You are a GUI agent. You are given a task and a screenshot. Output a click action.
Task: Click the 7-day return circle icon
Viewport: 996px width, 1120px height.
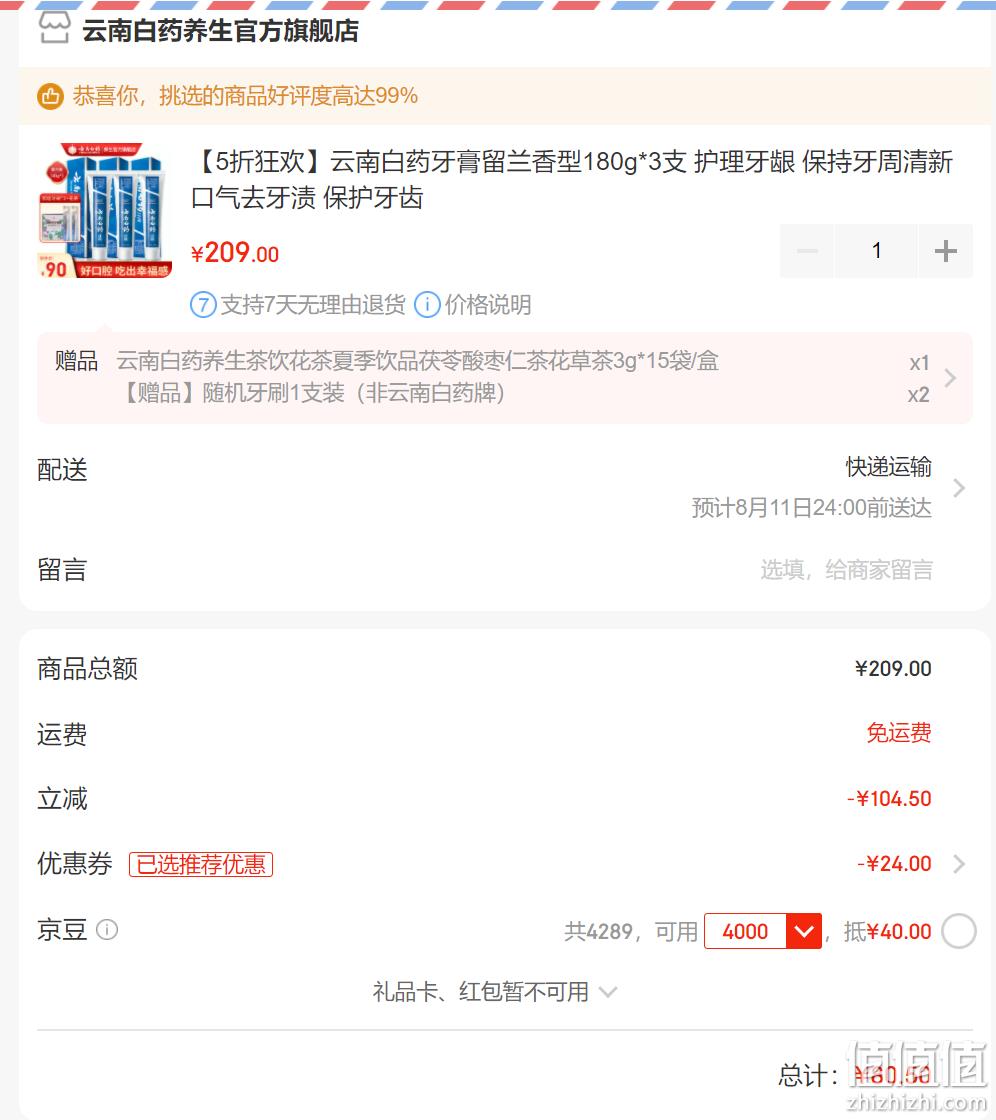pos(203,305)
